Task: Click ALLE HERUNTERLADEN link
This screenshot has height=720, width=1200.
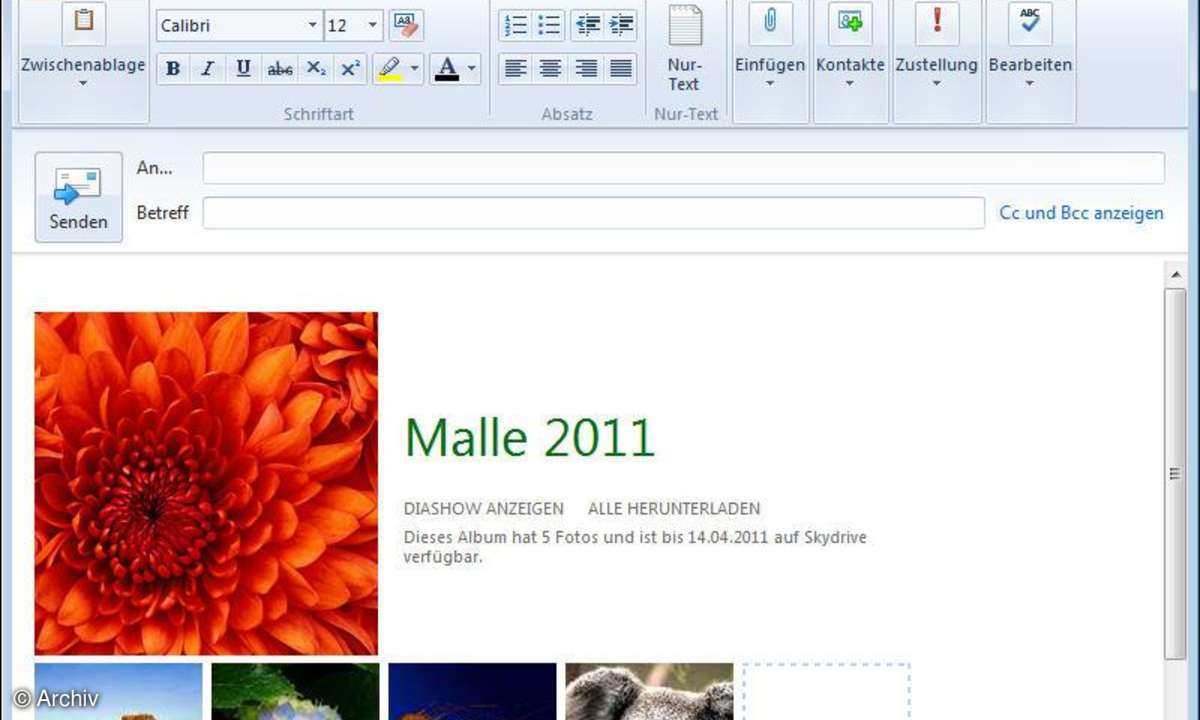Action: pyautogui.click(x=674, y=509)
